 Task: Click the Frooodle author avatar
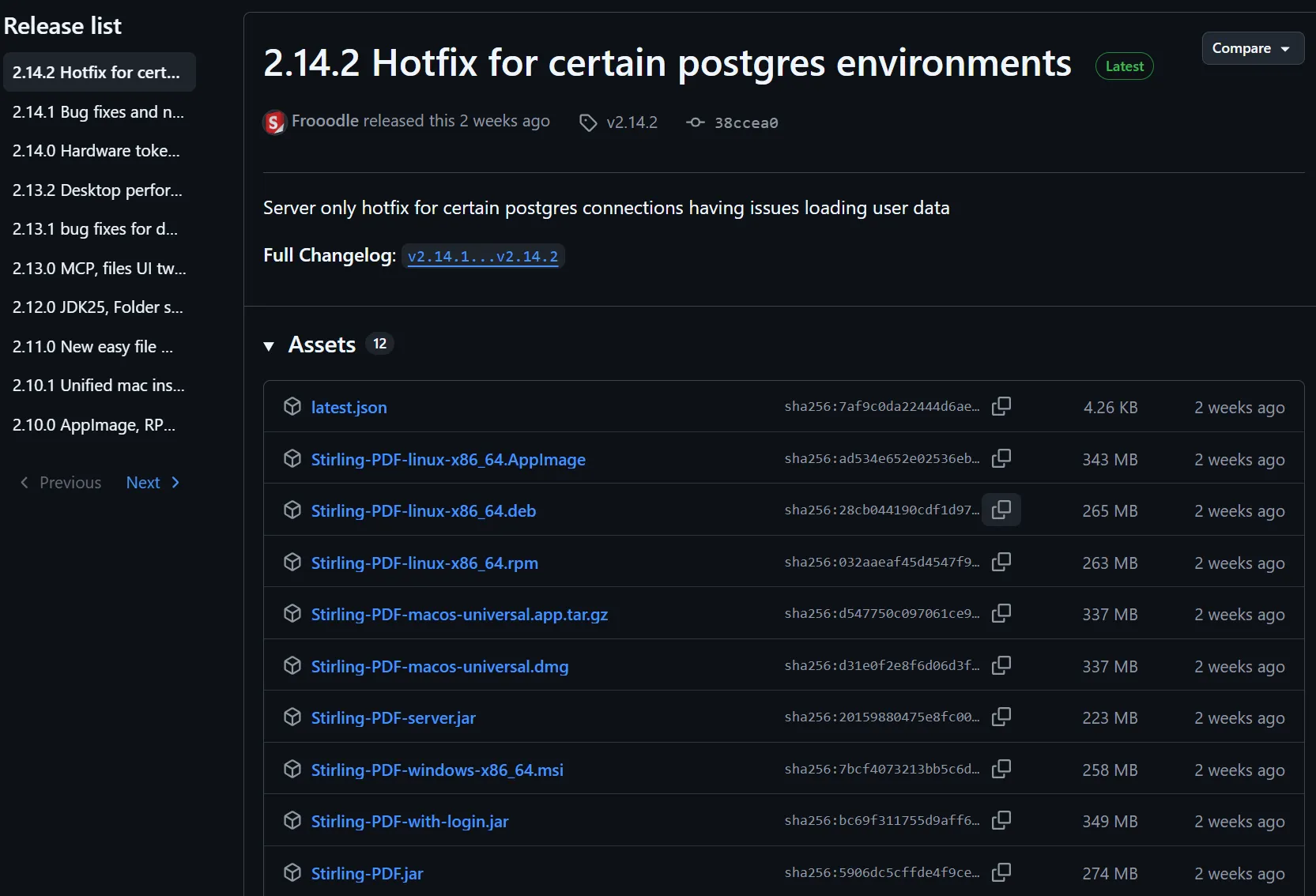274,122
